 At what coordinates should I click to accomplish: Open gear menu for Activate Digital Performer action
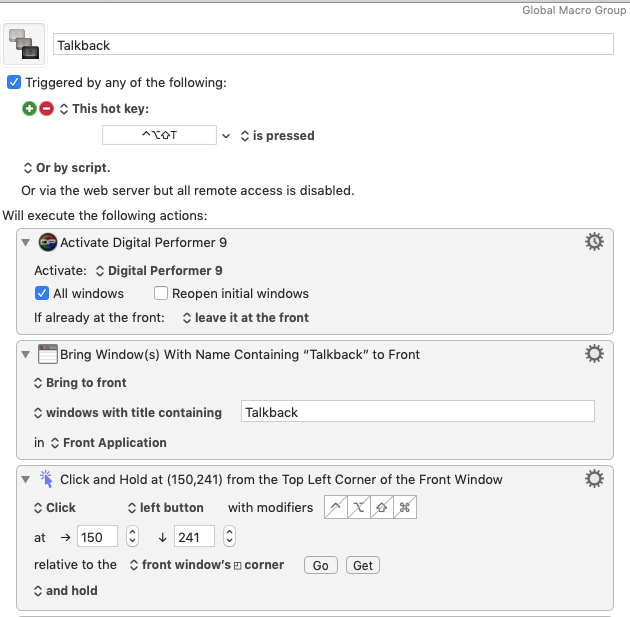click(594, 242)
